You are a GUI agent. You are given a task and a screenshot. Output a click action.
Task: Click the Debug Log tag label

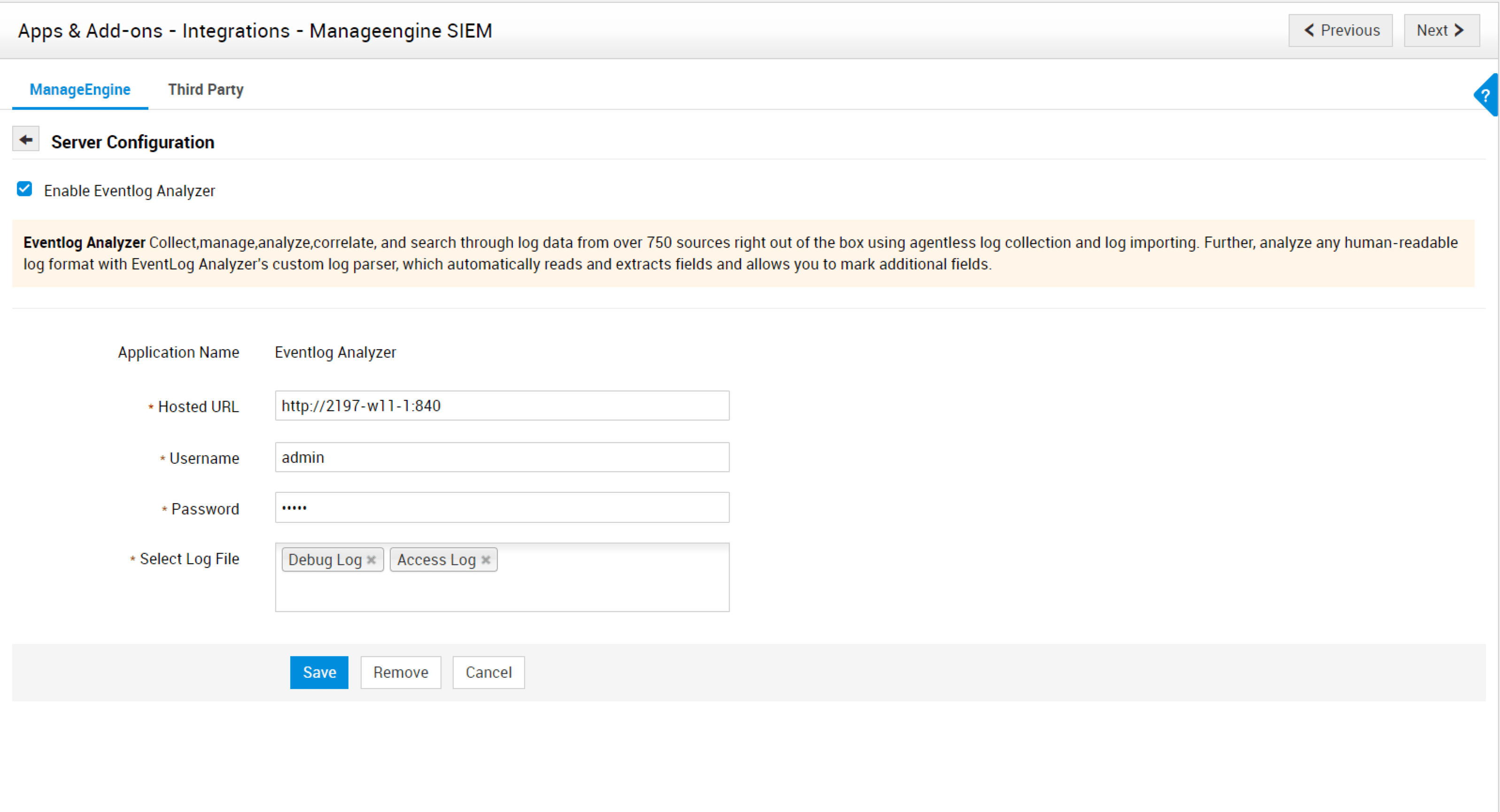[325, 559]
